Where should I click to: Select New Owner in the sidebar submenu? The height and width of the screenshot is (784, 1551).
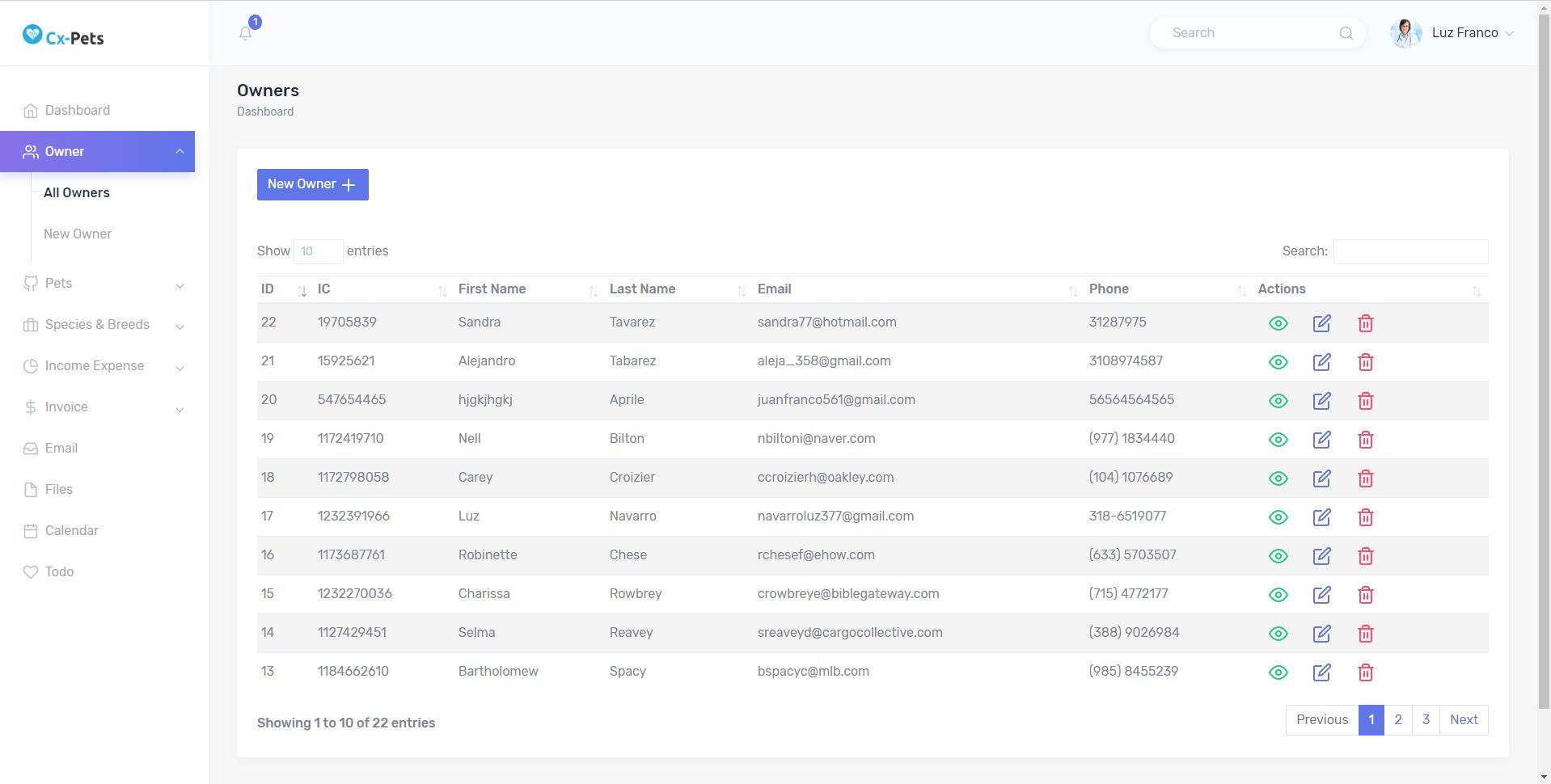click(78, 234)
